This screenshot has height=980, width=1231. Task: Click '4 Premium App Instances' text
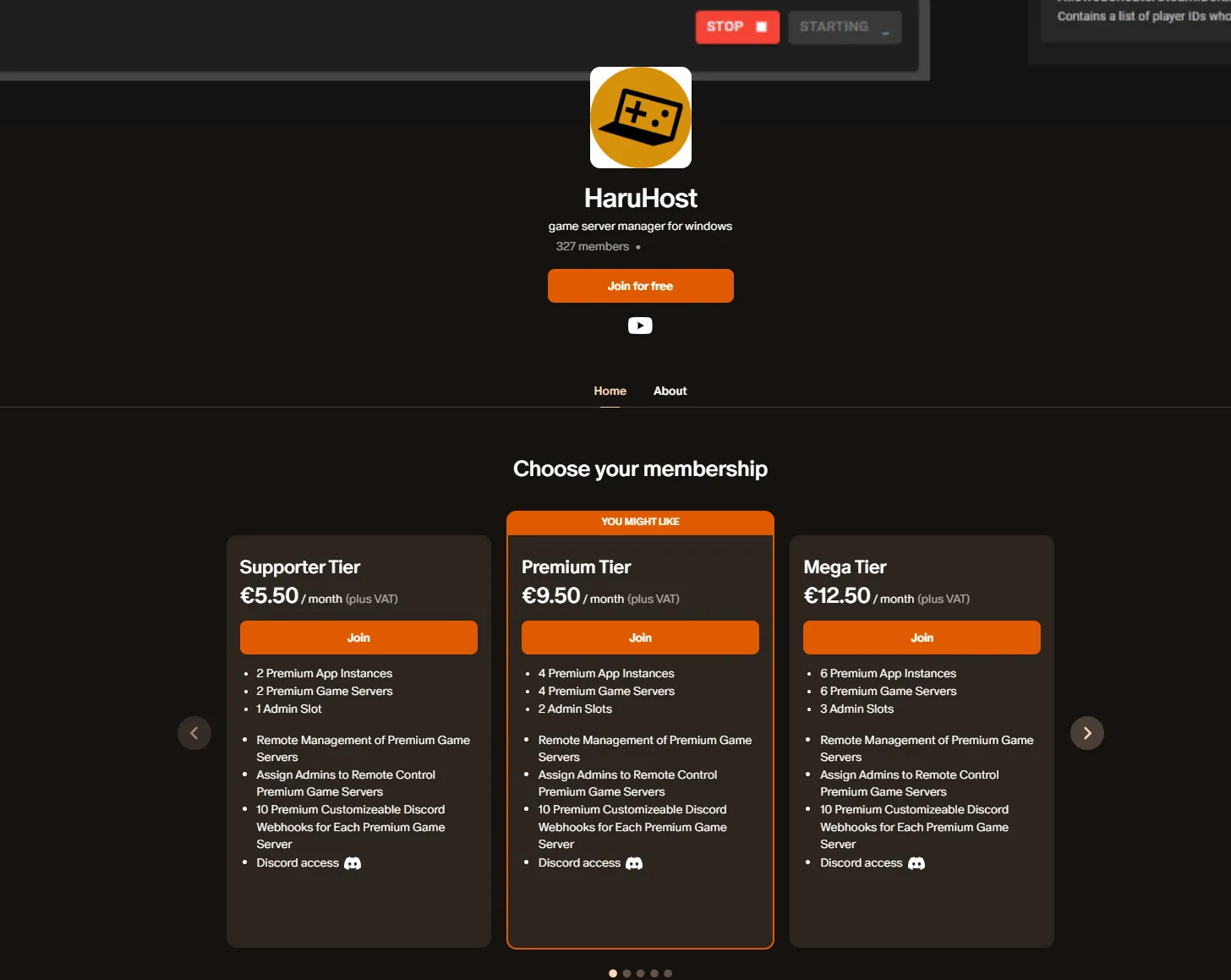(x=606, y=673)
